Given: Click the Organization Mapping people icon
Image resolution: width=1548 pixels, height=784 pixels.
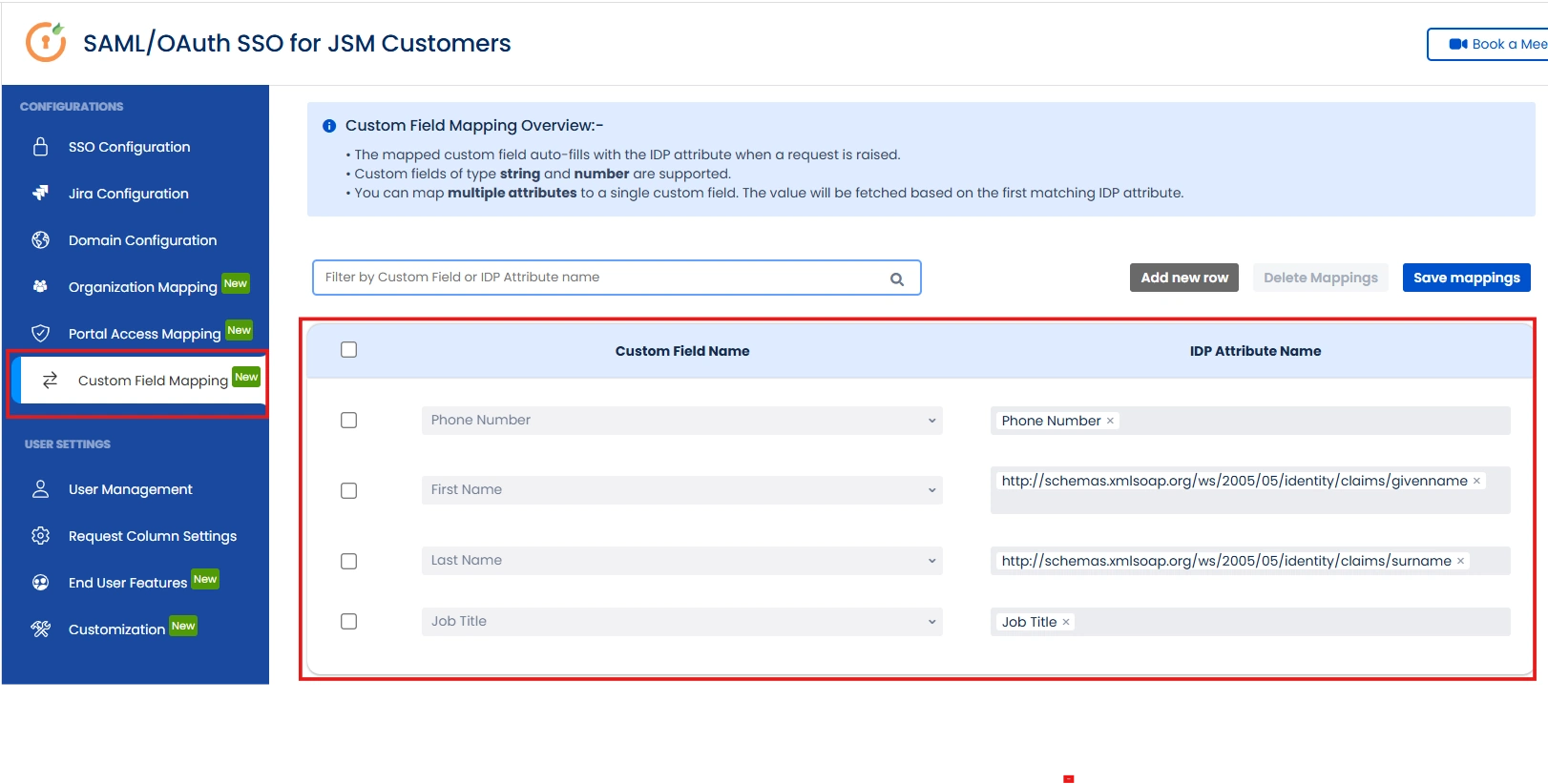Looking at the screenshot, I should click(40, 286).
